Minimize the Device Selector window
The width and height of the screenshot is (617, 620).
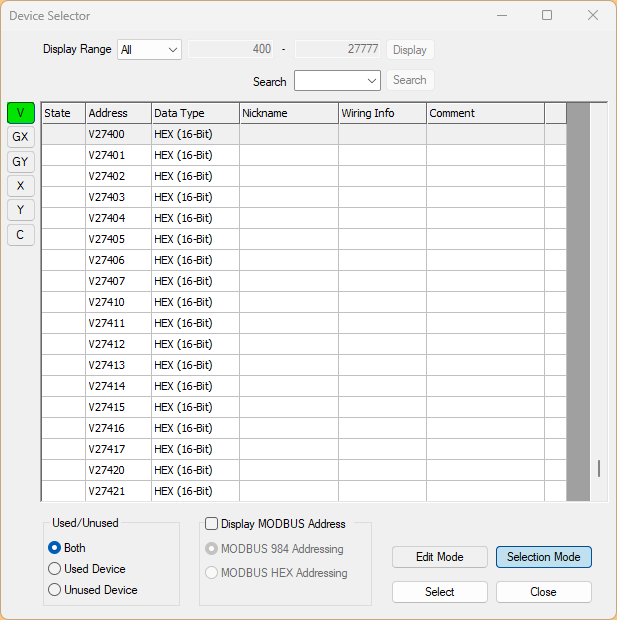[x=502, y=15]
